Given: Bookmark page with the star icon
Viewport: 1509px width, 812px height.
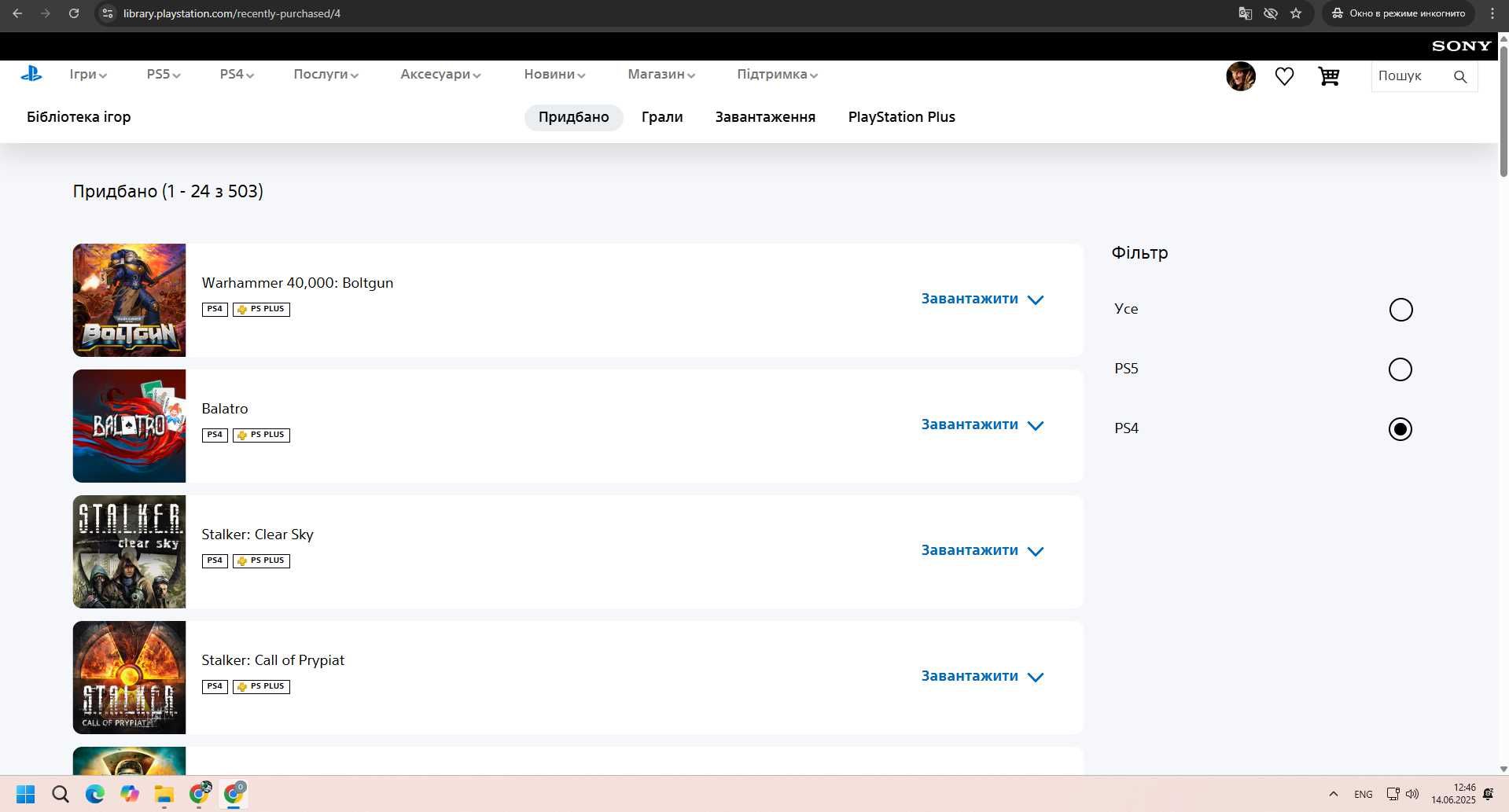Looking at the screenshot, I should point(1296,13).
